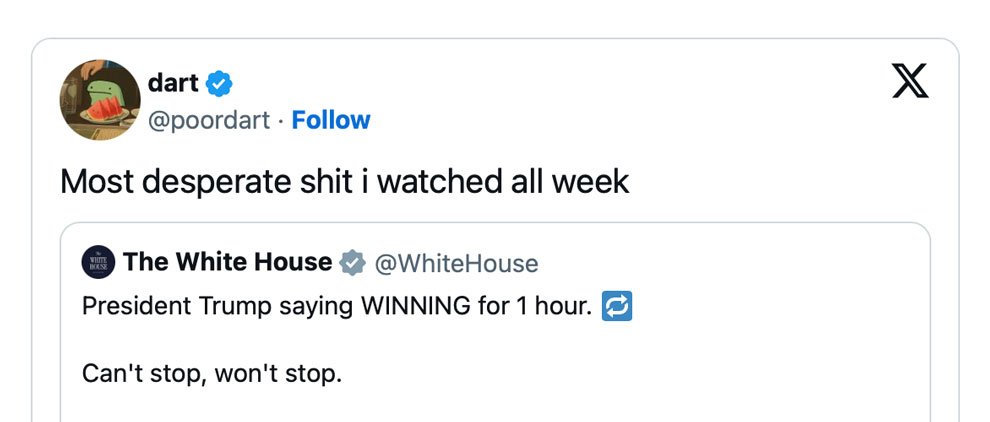
Task: Open dart's profile avatar picture
Action: [x=100, y=100]
